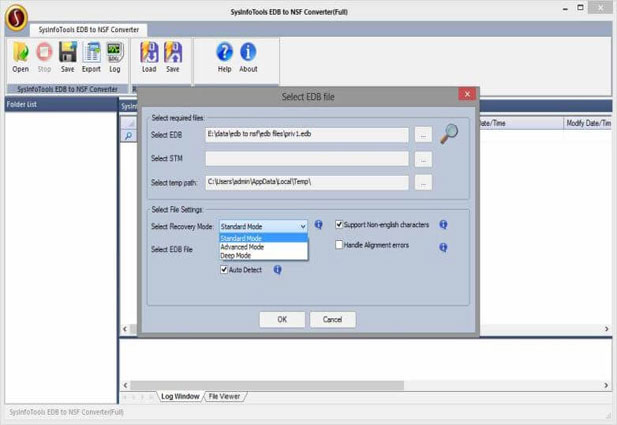Viewport: 617px width, 425px height.
Task: Click the left arrow of the log pane scrollbar
Action: tap(126, 385)
